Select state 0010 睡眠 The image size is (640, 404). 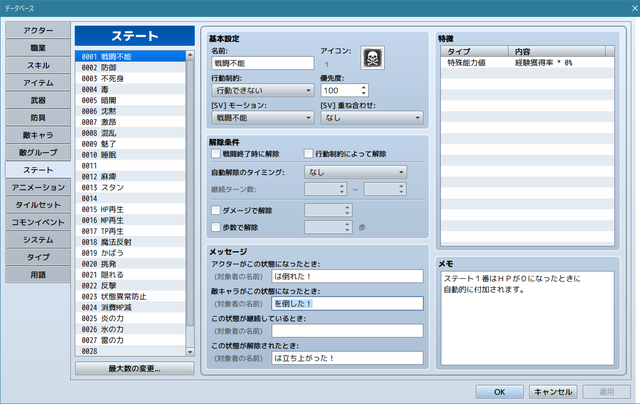pyautogui.click(x=130, y=155)
